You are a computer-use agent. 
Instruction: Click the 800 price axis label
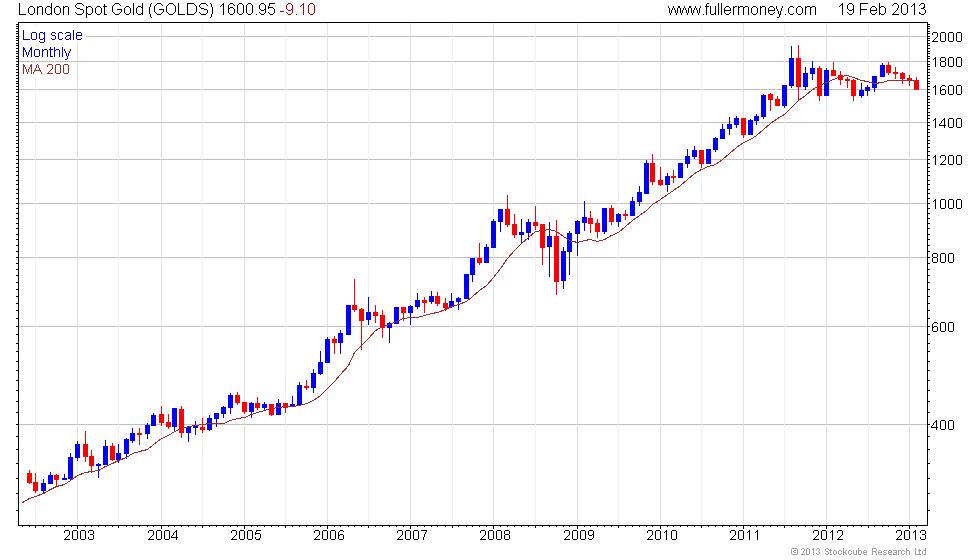click(943, 258)
